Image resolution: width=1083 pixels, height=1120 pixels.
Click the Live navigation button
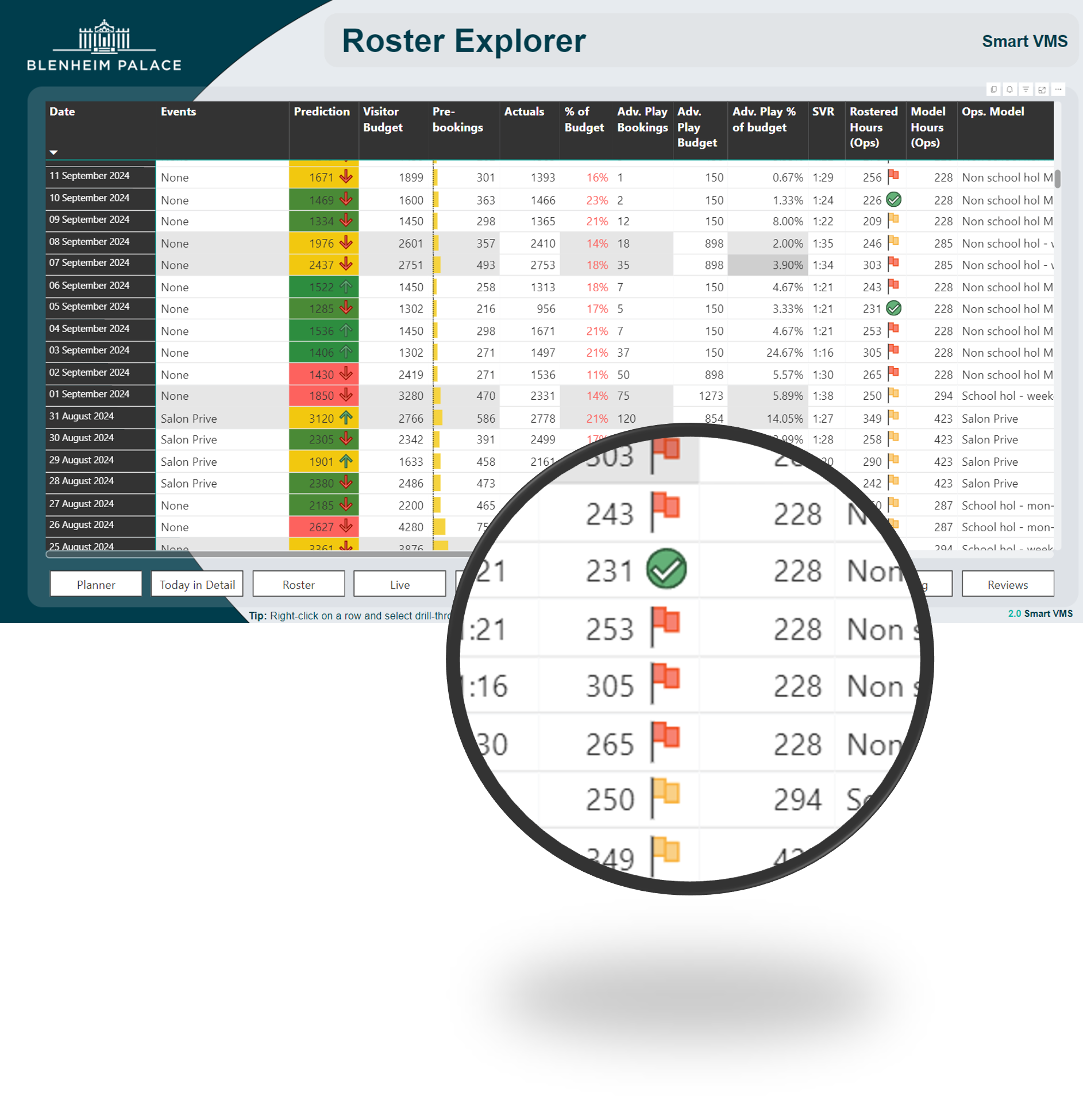399,584
